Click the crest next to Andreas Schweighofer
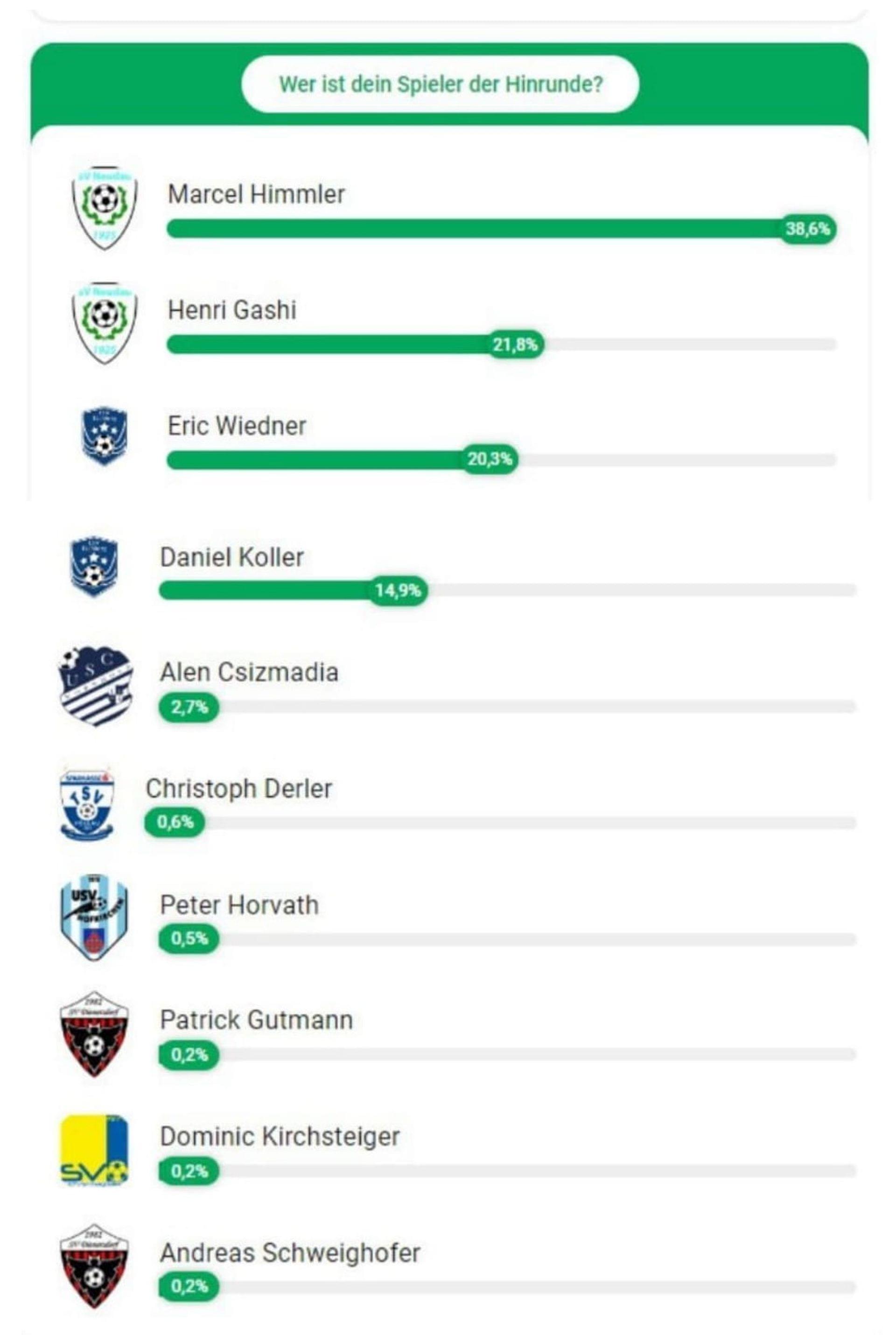Viewport: 896px width, 1335px height. click(x=94, y=1266)
